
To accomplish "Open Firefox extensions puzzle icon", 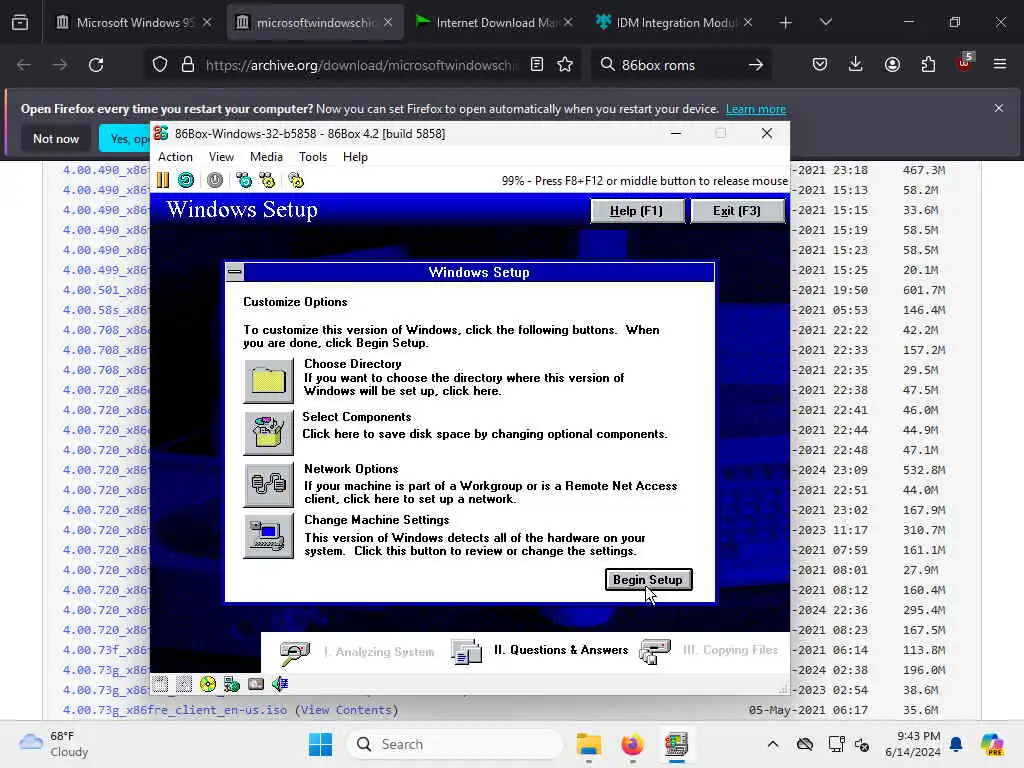I will 928,64.
